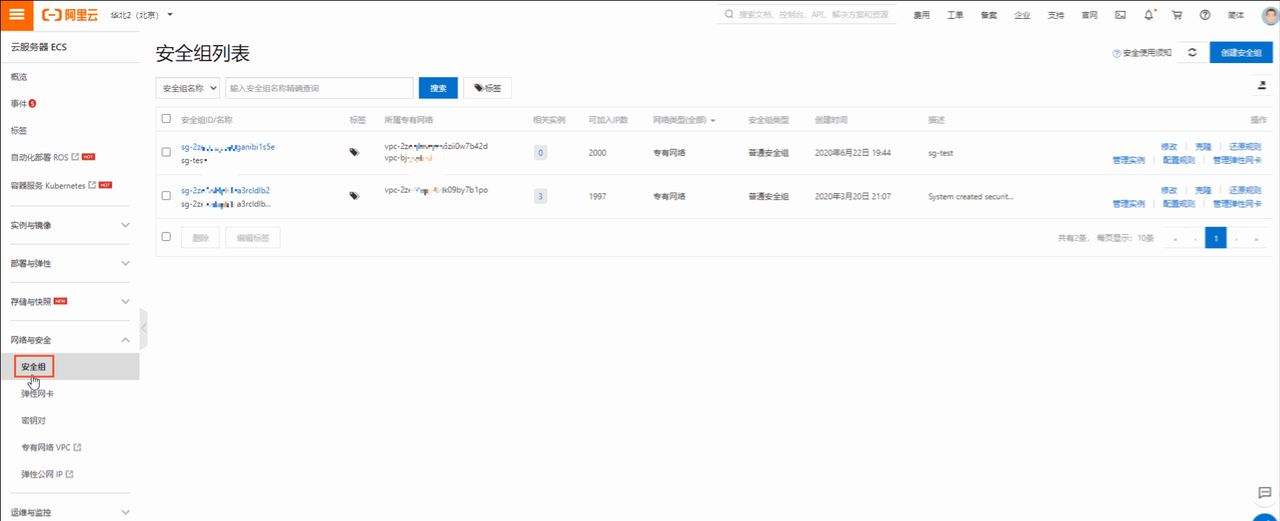
Task: Click the top global search box
Action: 810,15
